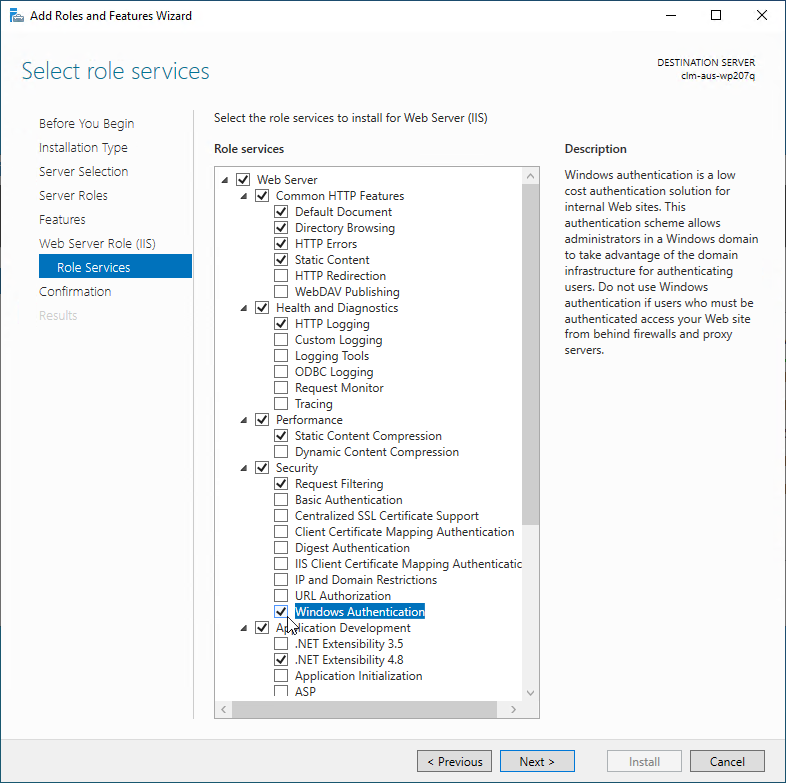Viewport: 786px width, 783px height.
Task: Select the Windows Authentication label
Action: click(x=359, y=612)
